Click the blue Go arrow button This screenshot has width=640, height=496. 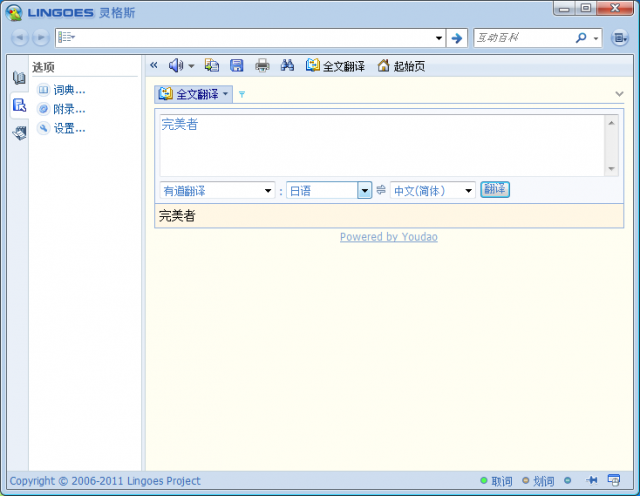(457, 38)
